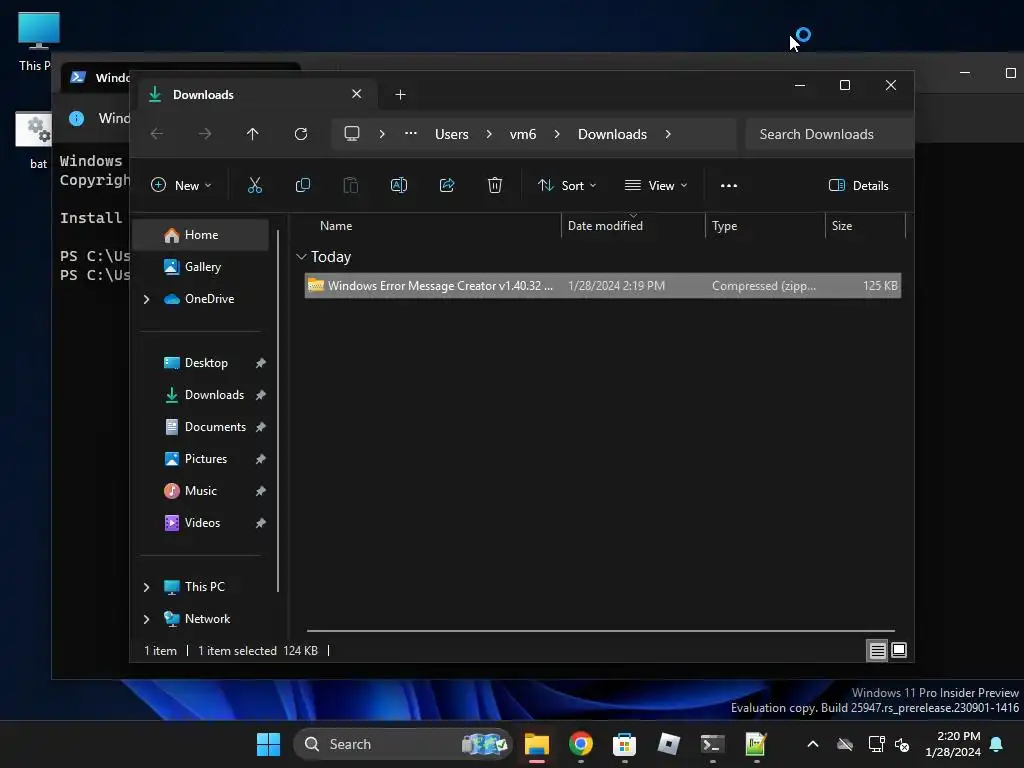Screen dimensions: 1024x768
Task: Open the See more three-dots menu
Action: (729, 185)
